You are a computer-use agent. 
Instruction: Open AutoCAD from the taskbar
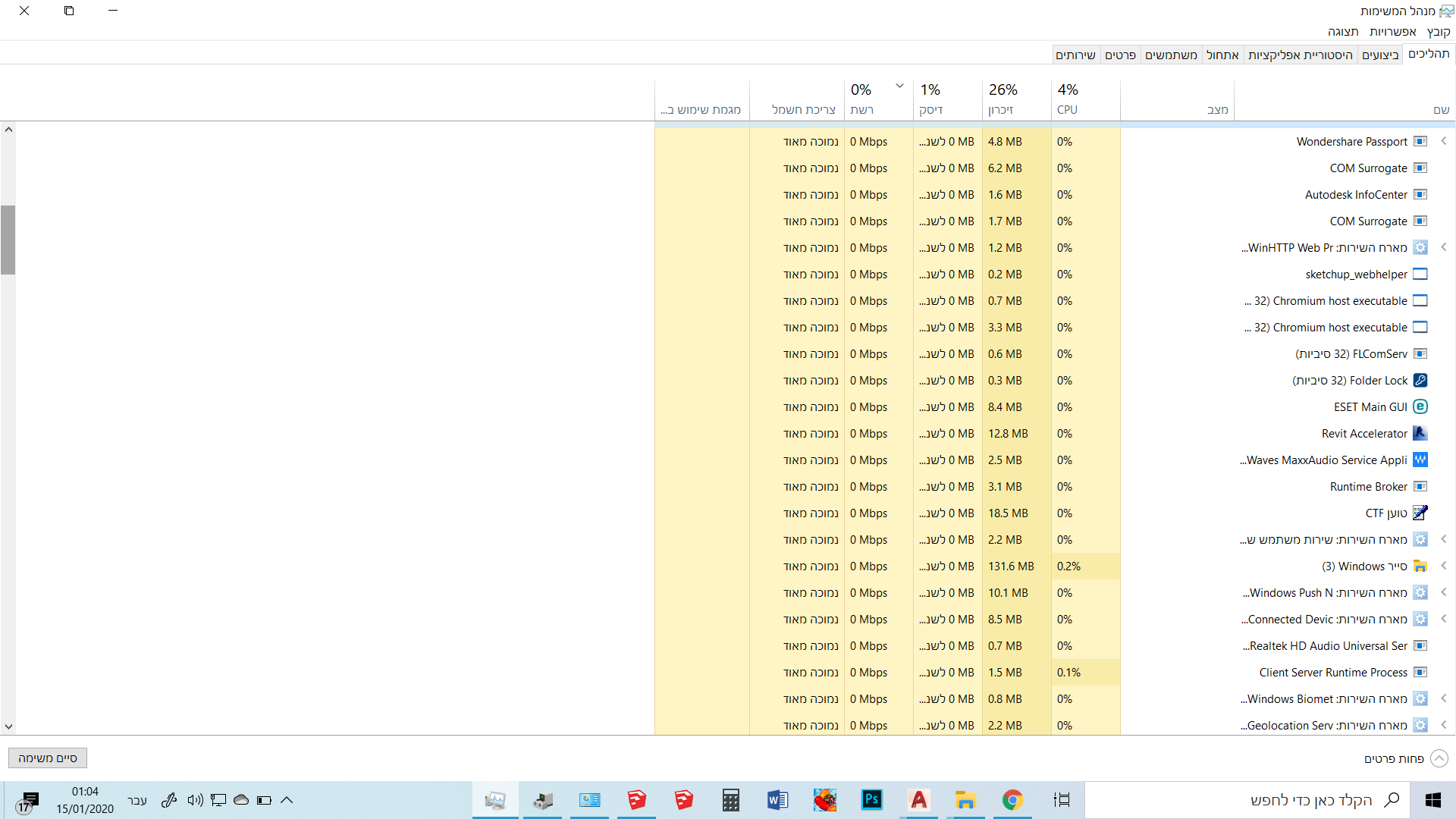918,800
